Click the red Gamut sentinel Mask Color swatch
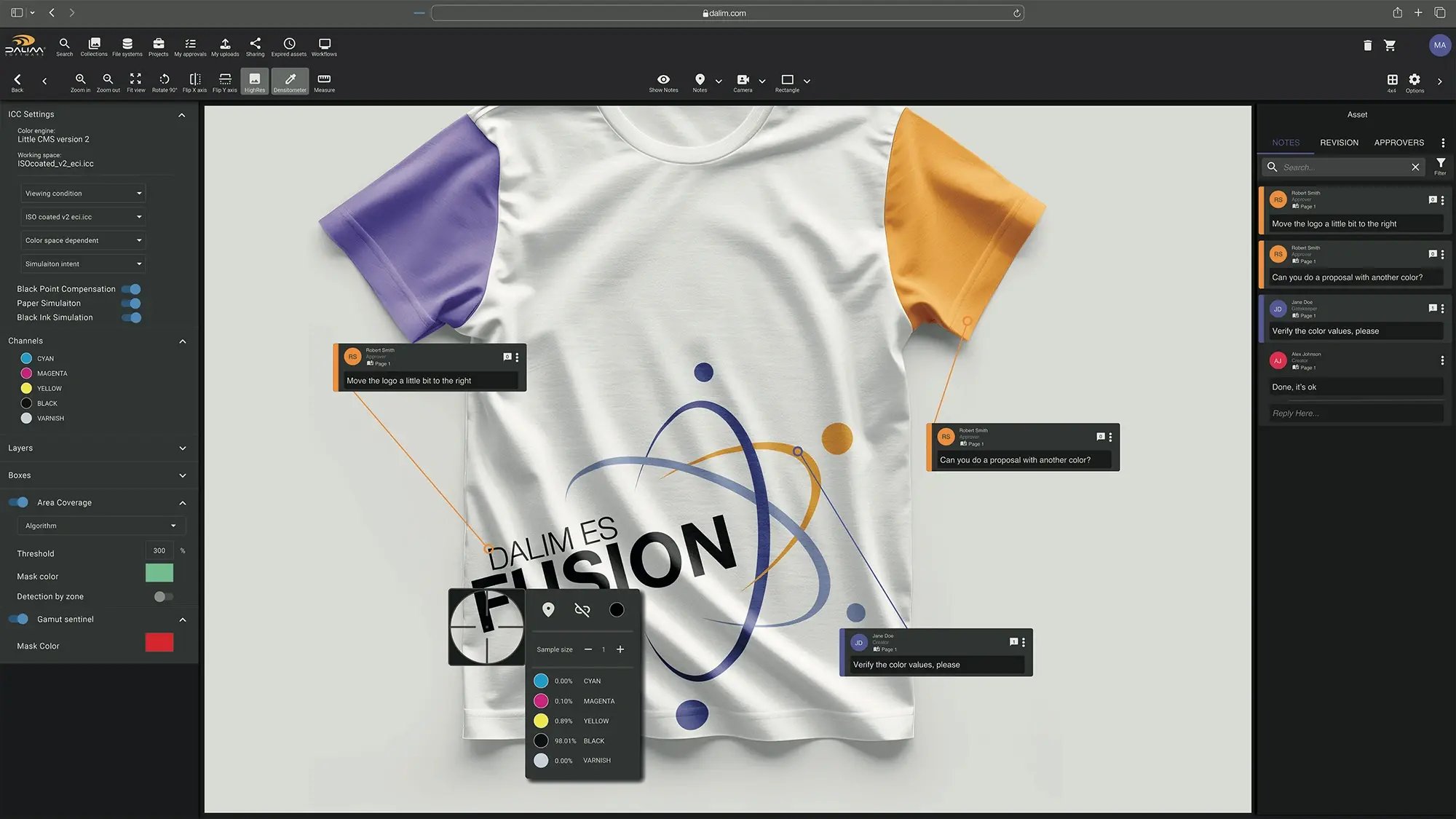1456x819 pixels. pos(159,642)
